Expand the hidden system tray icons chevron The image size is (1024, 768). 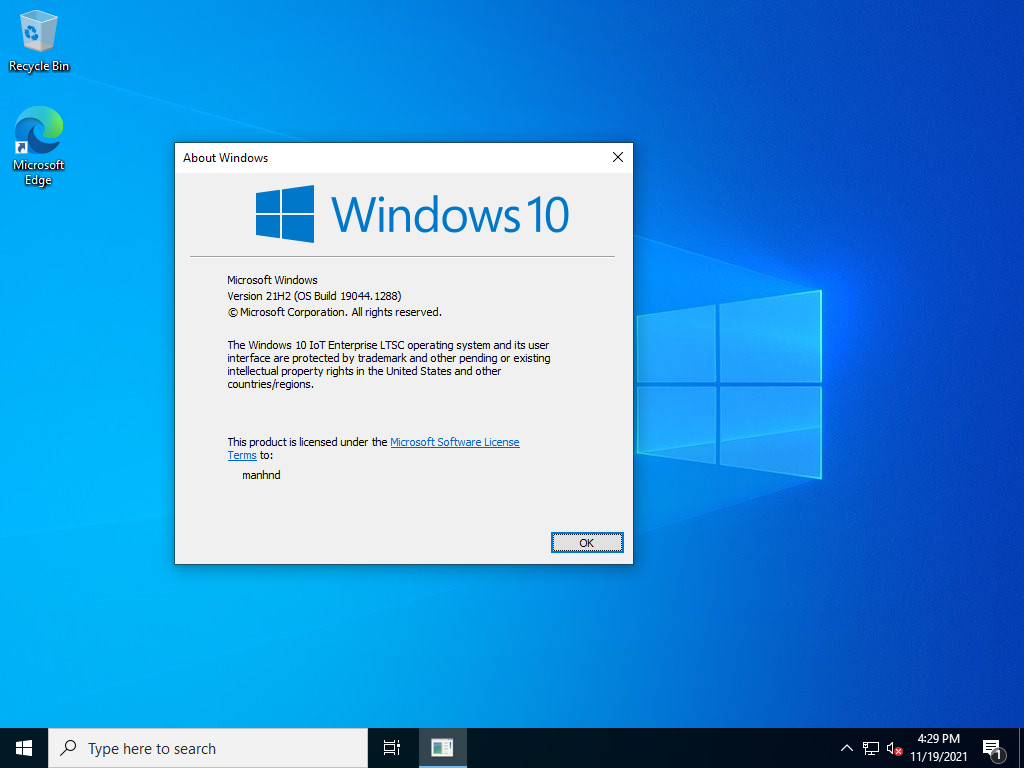(846, 748)
